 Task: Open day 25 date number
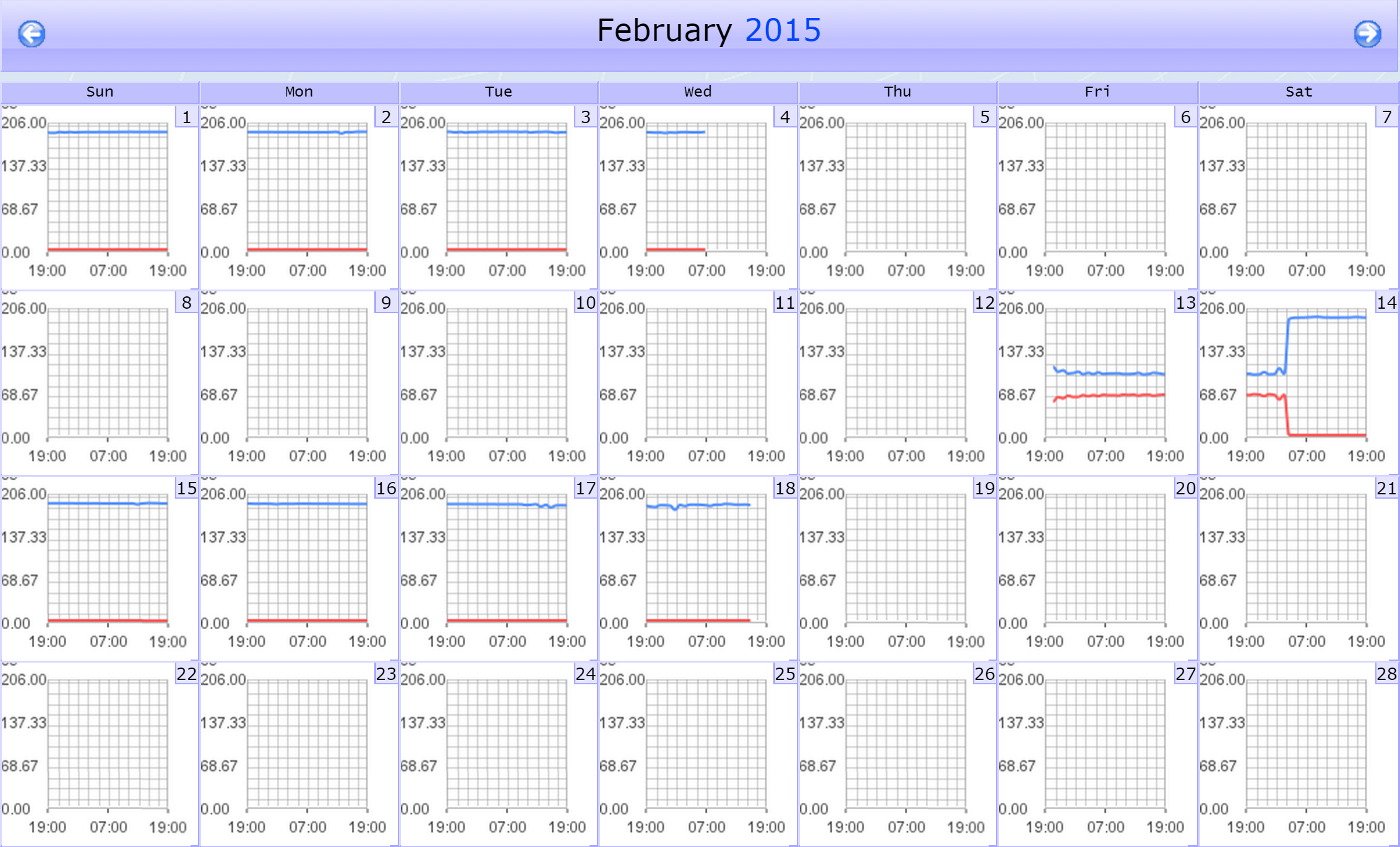click(x=785, y=674)
